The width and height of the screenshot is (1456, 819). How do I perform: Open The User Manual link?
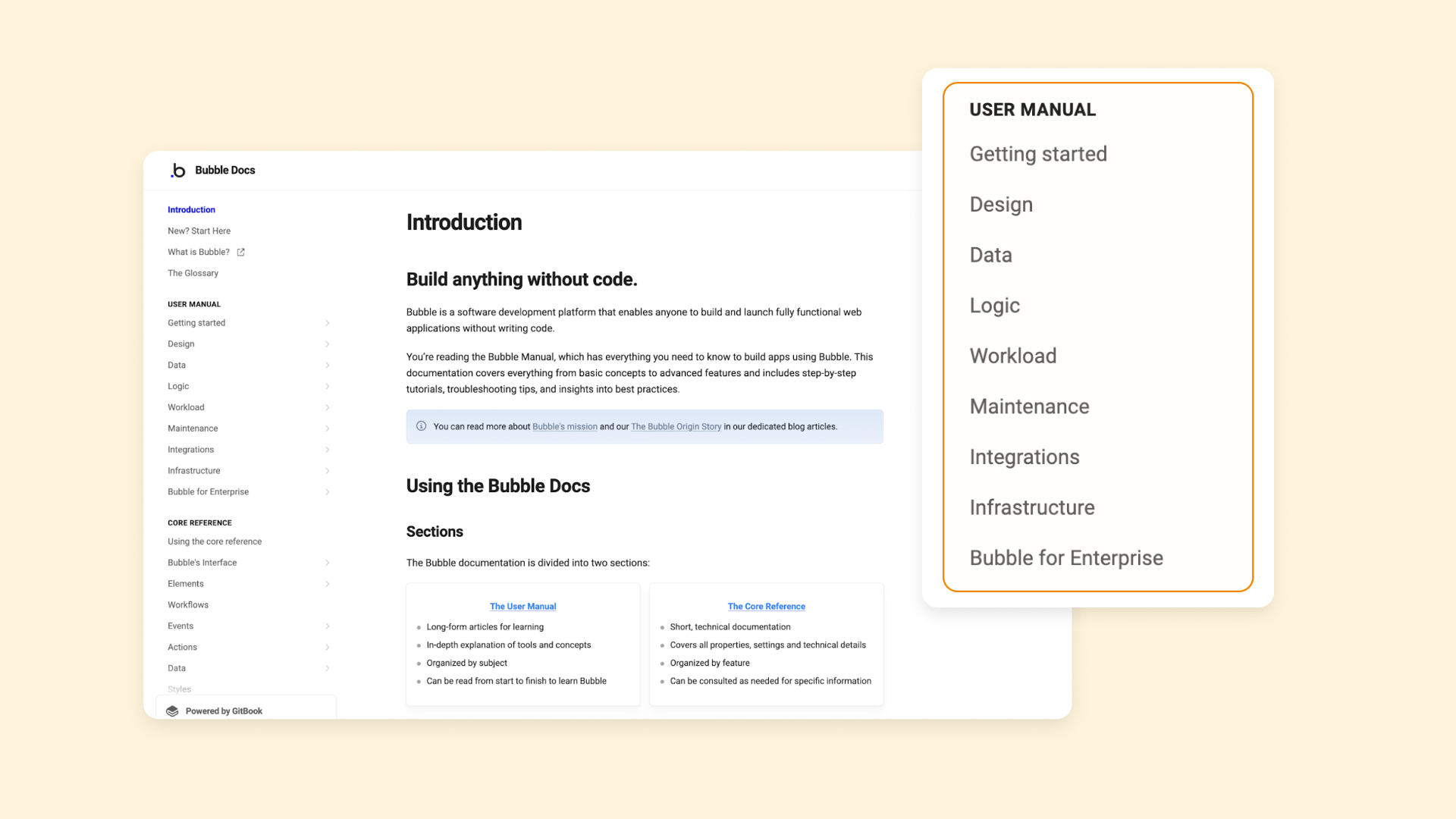coord(522,606)
